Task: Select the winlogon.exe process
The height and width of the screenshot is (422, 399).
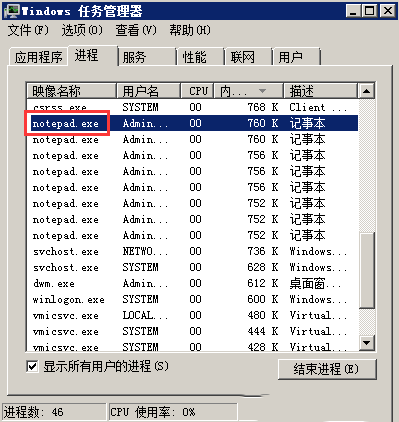Action: 192,299
